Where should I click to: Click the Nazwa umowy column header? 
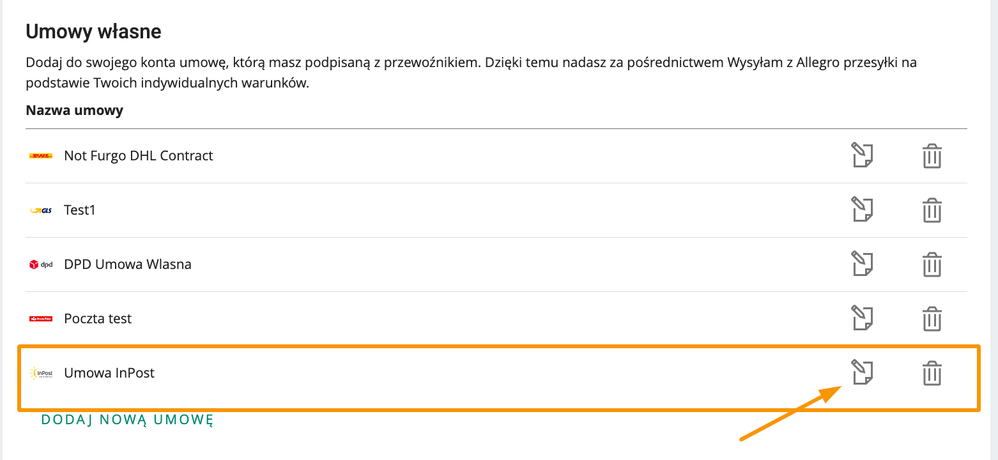click(74, 111)
